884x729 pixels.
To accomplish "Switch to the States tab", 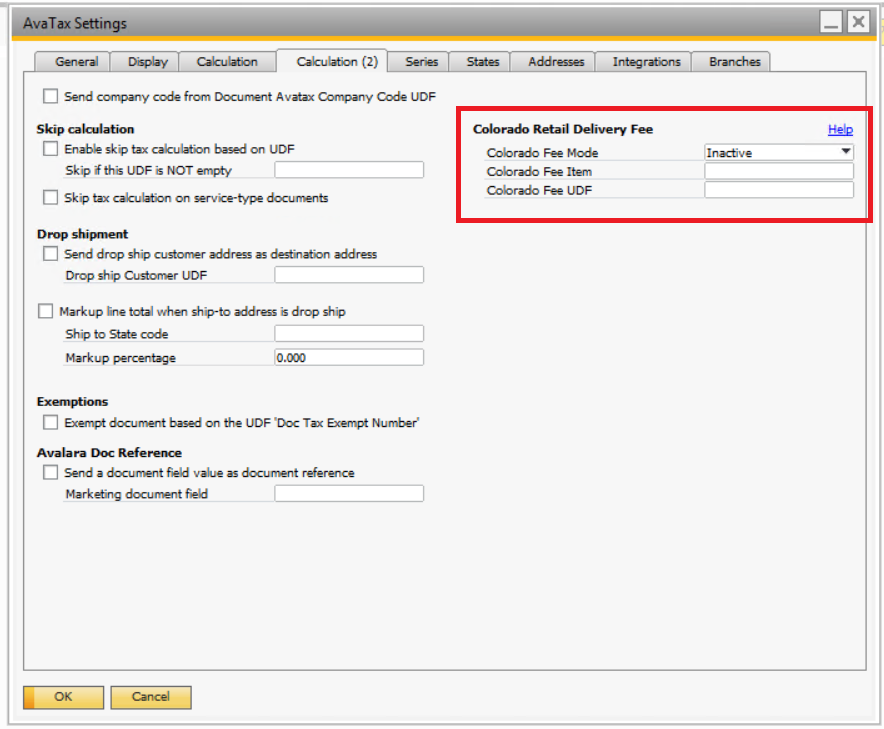I will click(x=480, y=61).
